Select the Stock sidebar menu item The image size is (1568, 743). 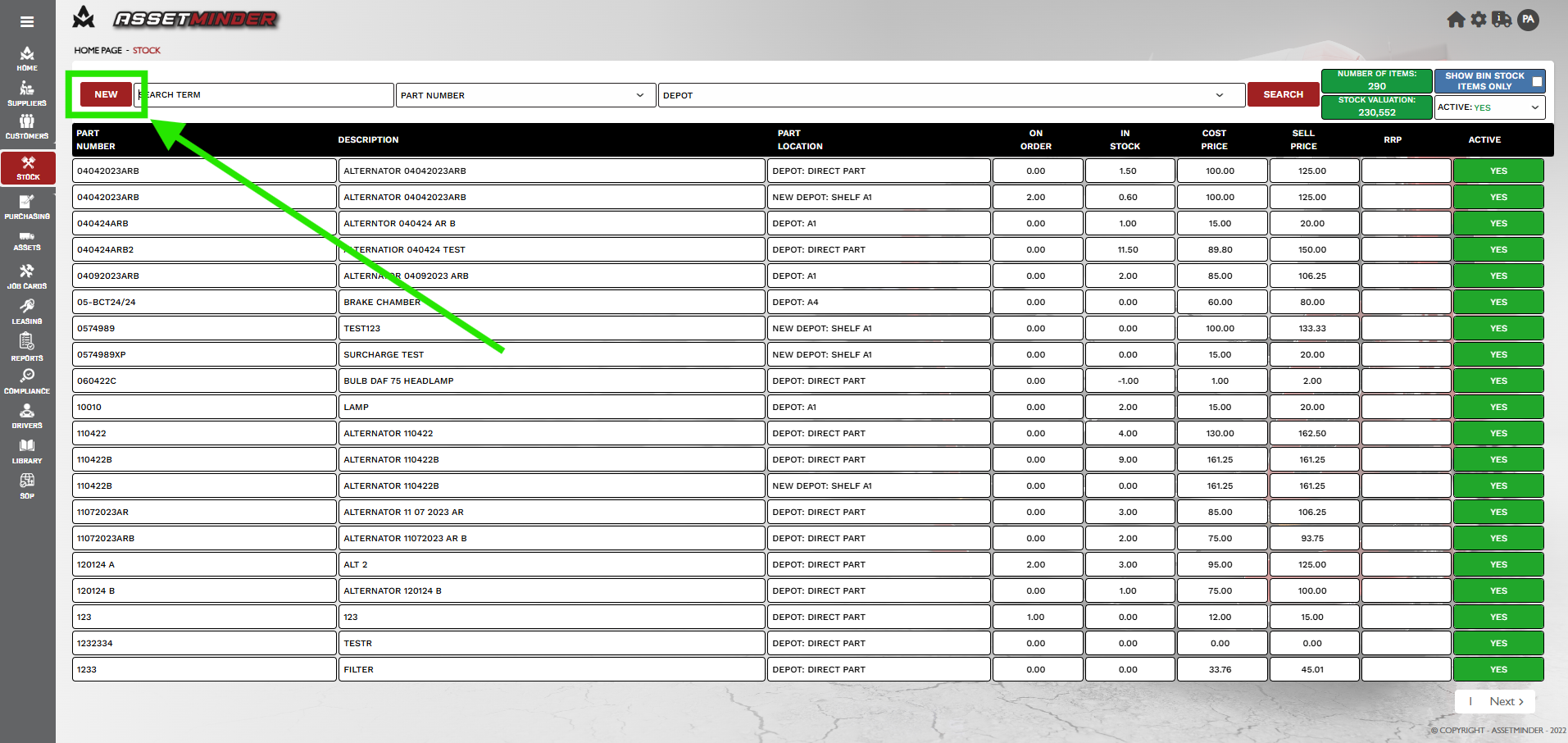pos(28,168)
